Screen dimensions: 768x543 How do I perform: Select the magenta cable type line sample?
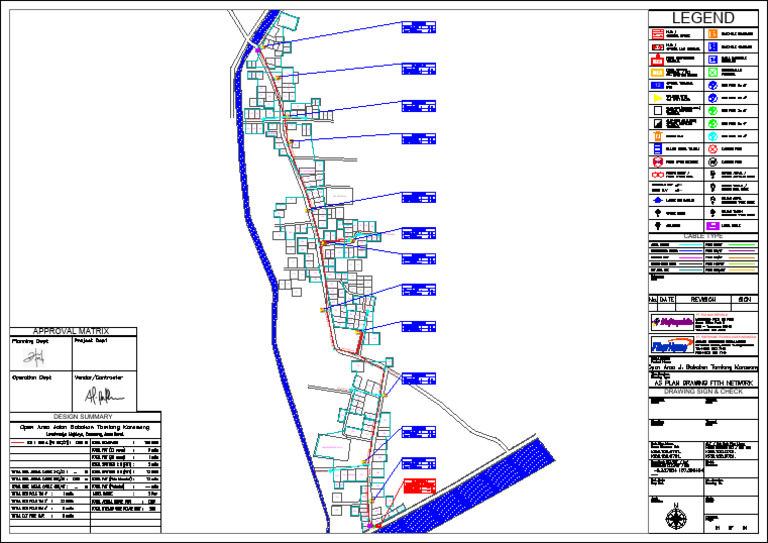point(691,258)
